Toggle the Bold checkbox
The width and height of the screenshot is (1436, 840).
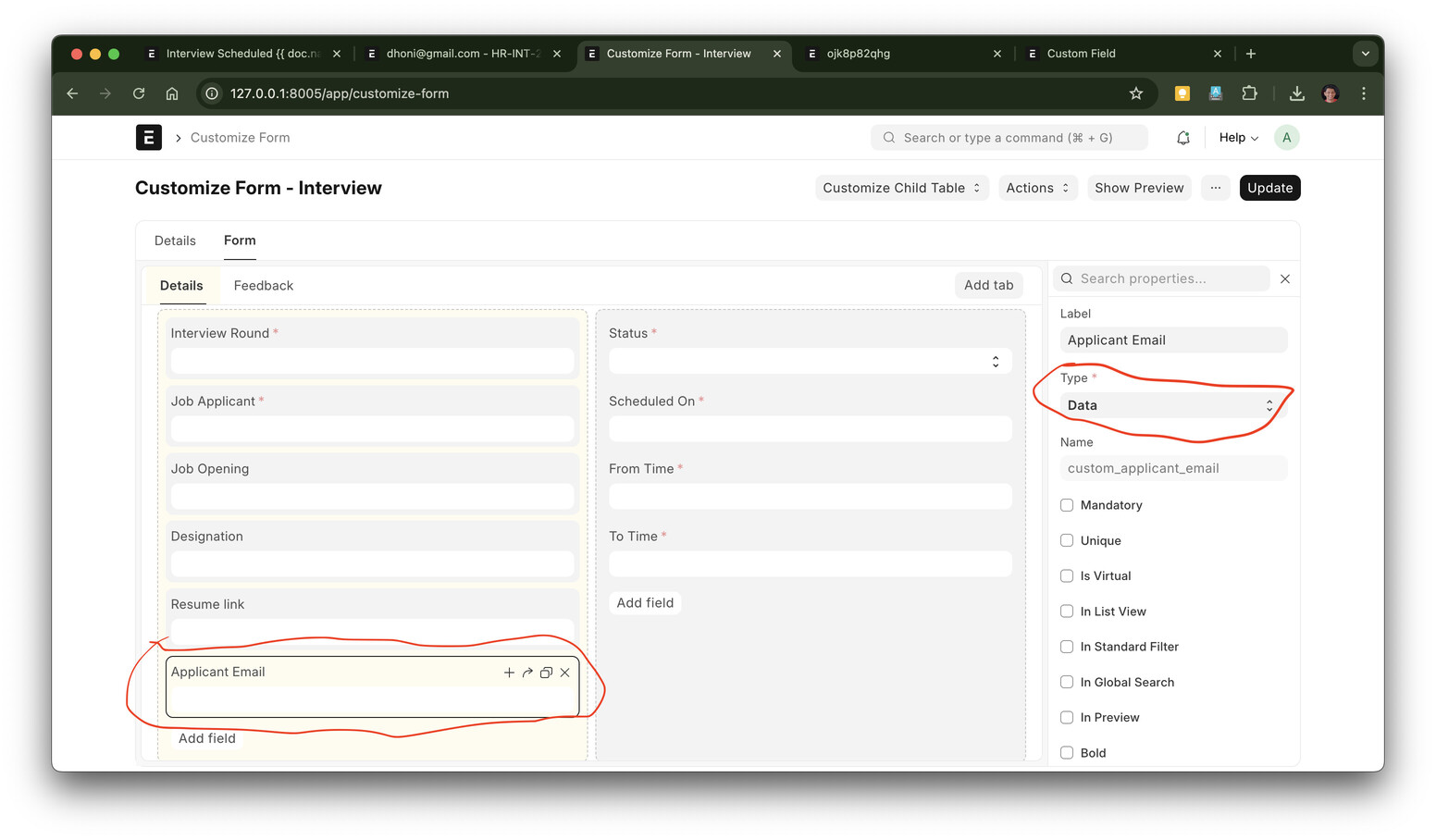click(x=1067, y=753)
